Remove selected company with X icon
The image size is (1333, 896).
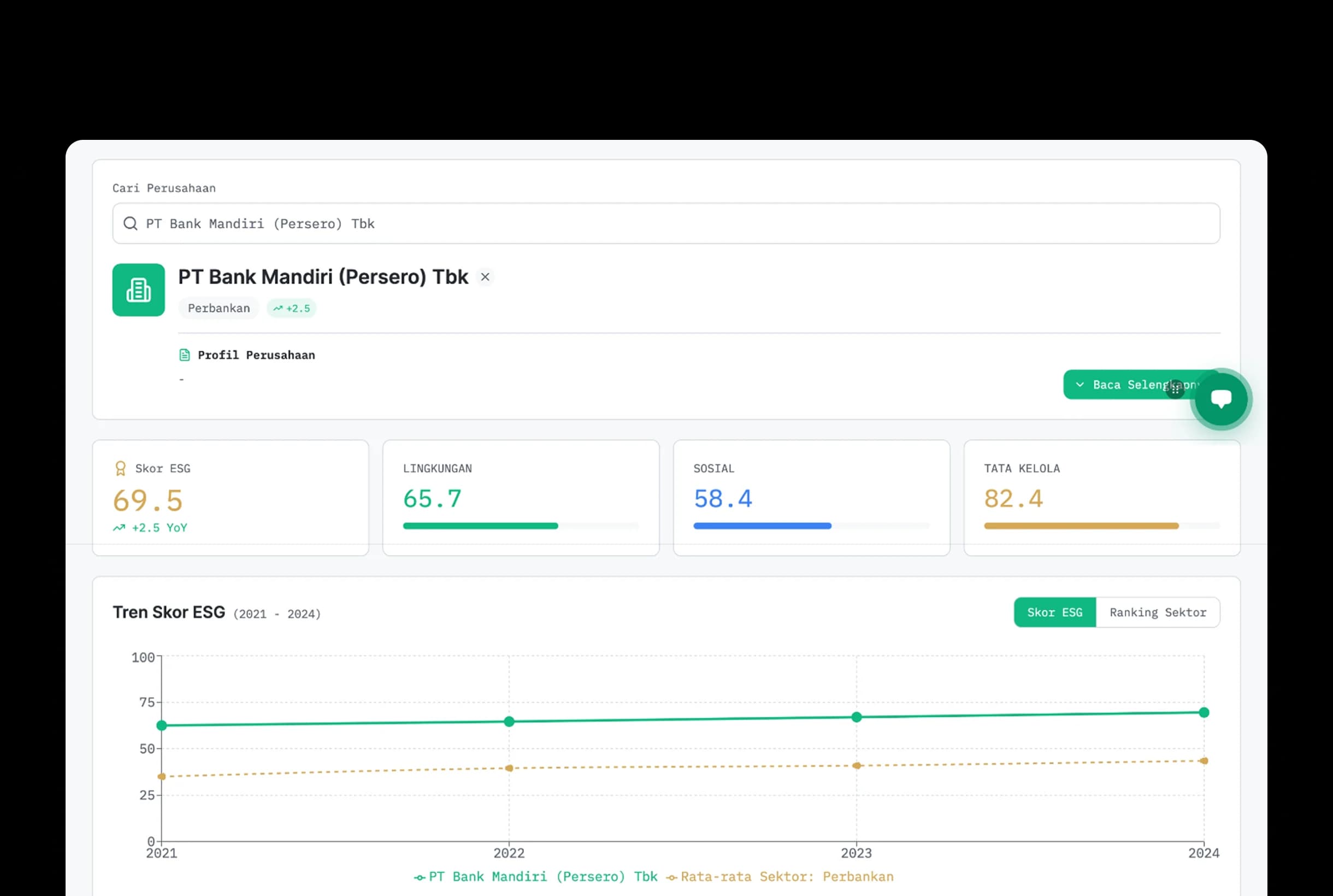pyautogui.click(x=485, y=277)
